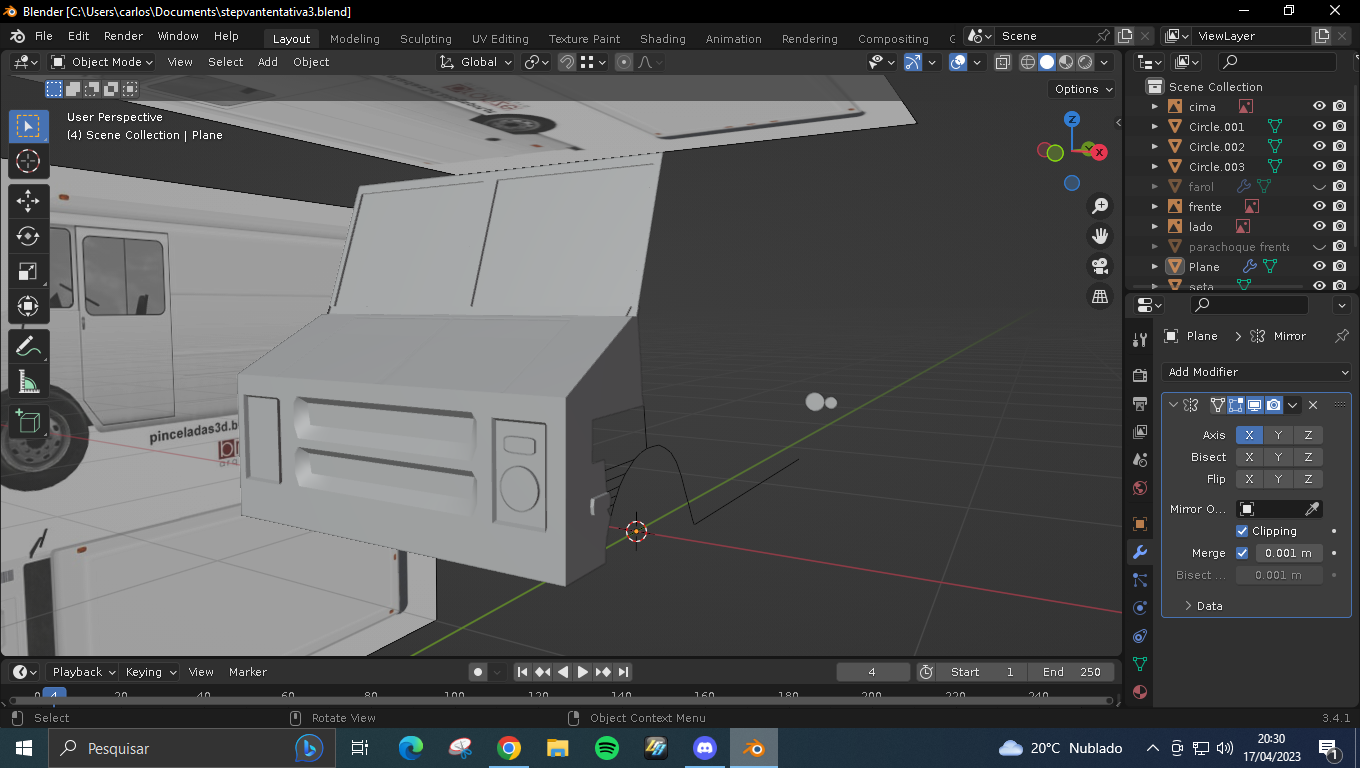Select the Rotate tool
The width and height of the screenshot is (1360, 768).
[28, 236]
